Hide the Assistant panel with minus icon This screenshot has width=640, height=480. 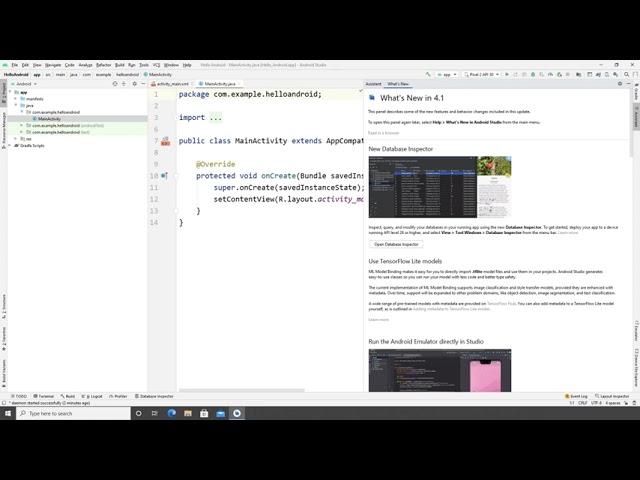(x=629, y=84)
